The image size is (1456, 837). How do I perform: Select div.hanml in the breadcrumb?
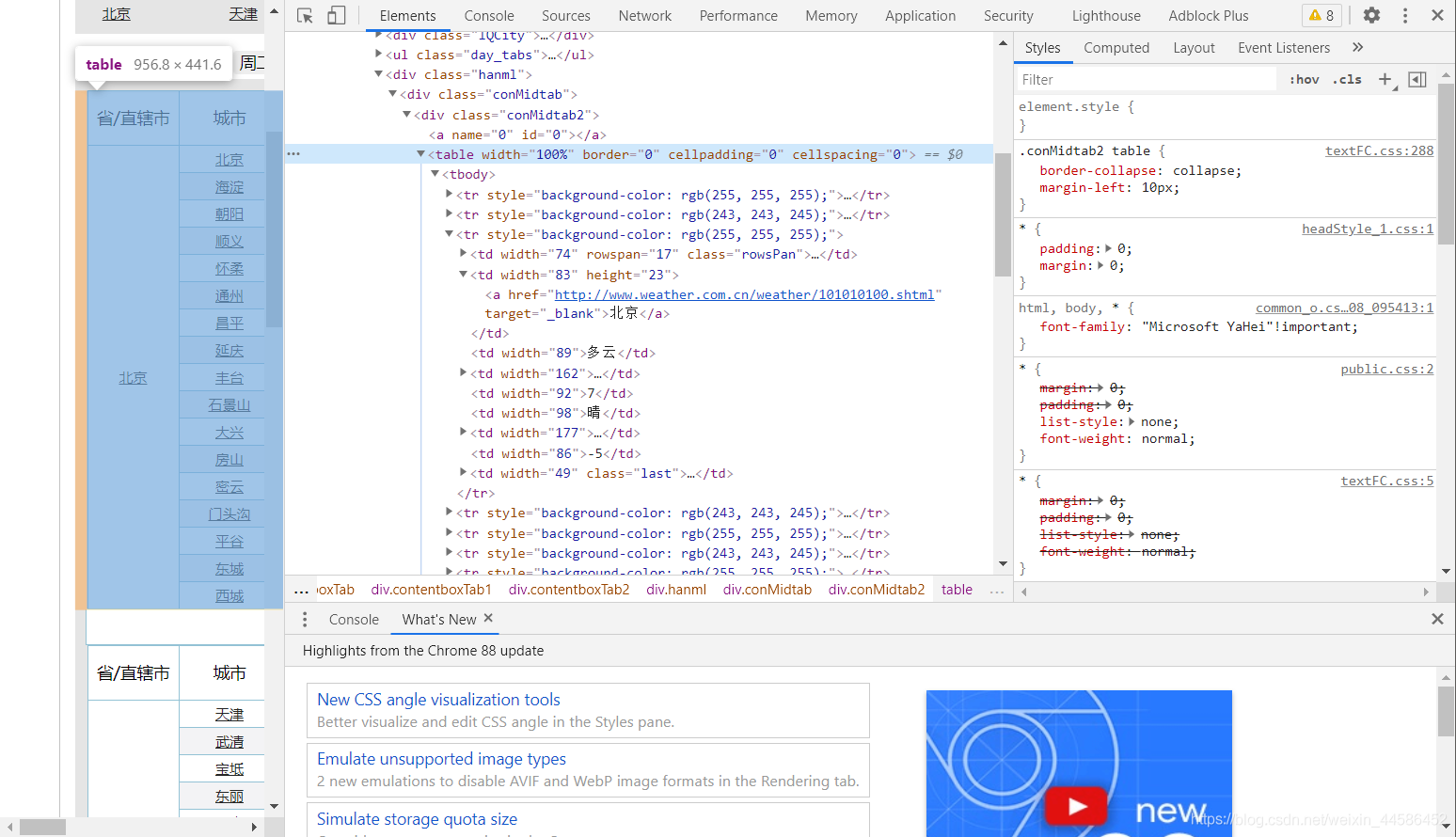click(x=676, y=590)
